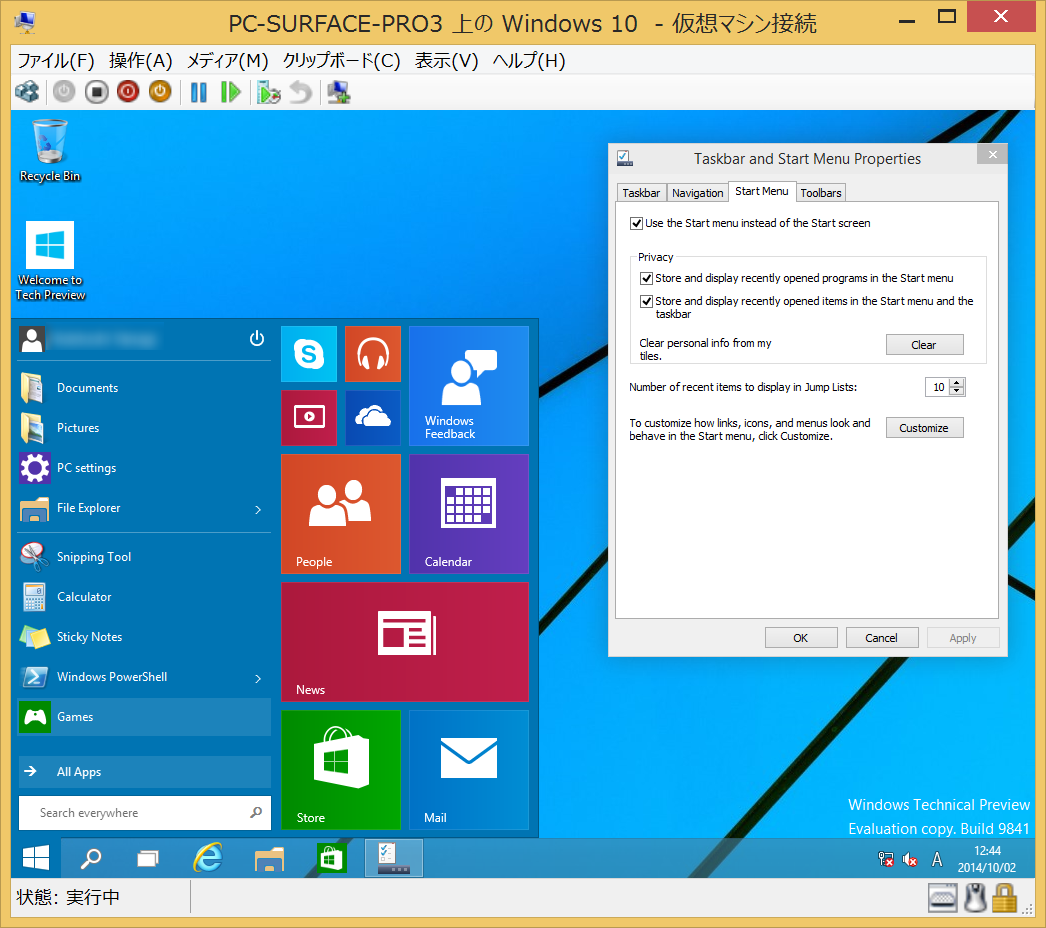Viewport: 1046px width, 928px height.
Task: Open the OneDrive cloud tile
Action: [x=373, y=418]
